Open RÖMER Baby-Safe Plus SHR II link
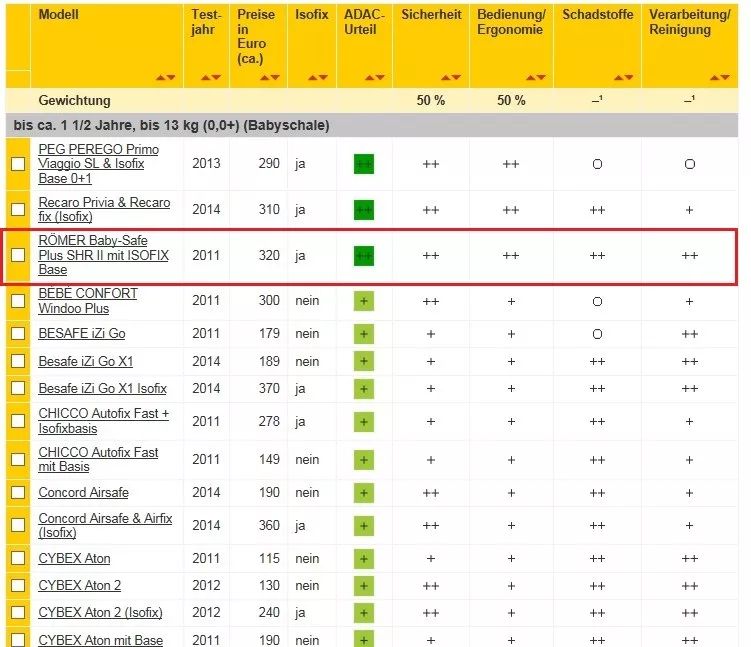The image size is (751, 647). (103, 255)
